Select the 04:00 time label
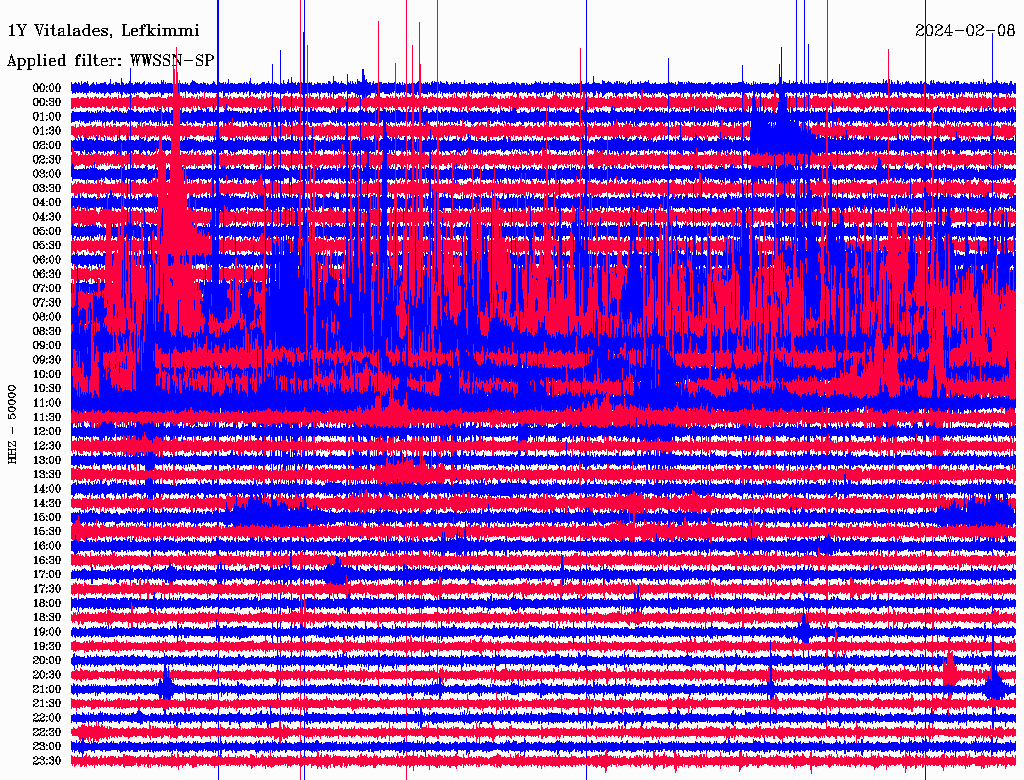Image resolution: width=1024 pixels, height=780 pixels. point(47,203)
